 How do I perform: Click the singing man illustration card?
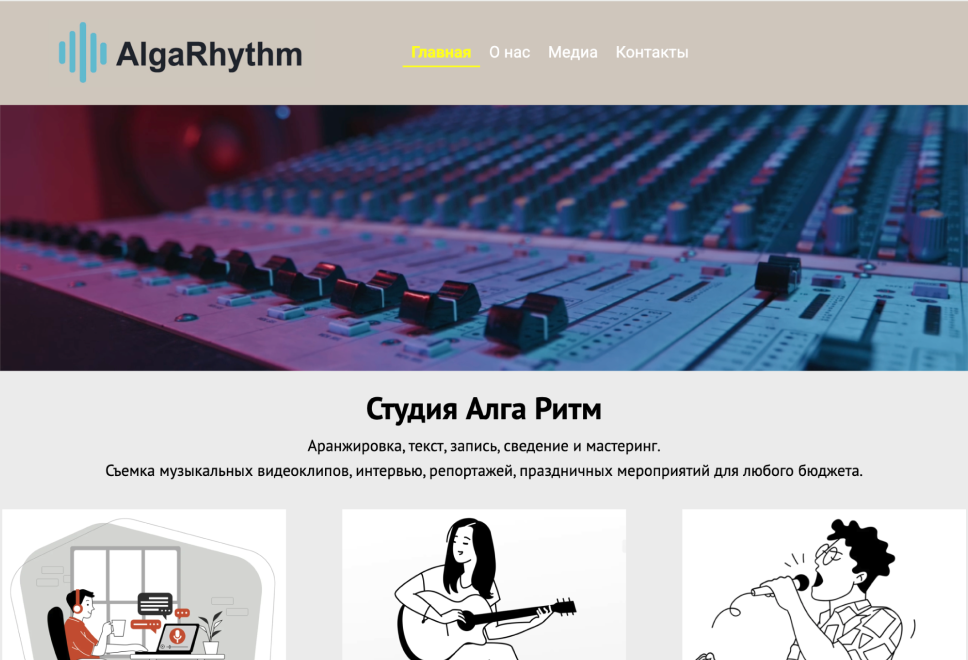tap(820, 585)
